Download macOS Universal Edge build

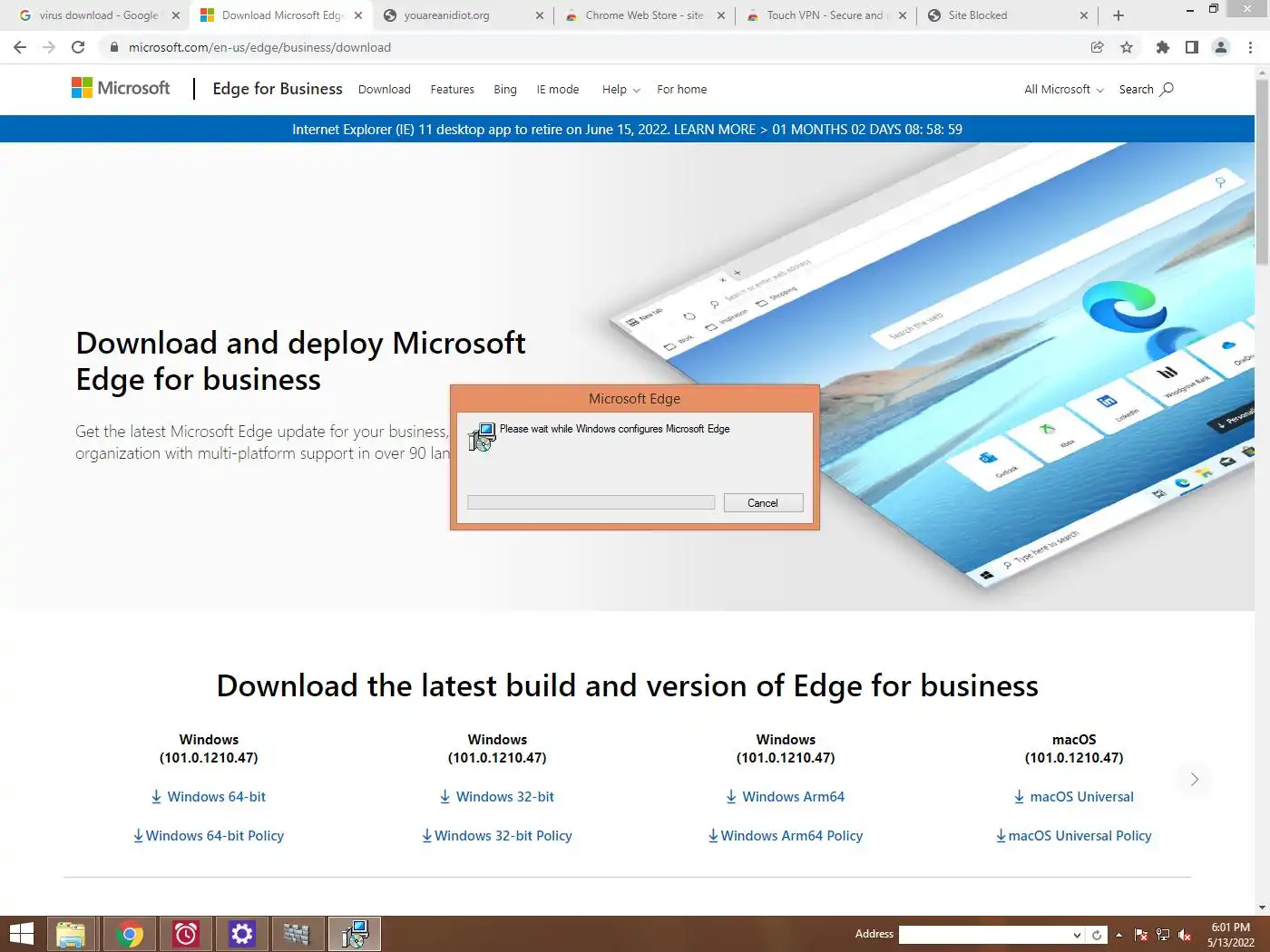pyautogui.click(x=1073, y=797)
